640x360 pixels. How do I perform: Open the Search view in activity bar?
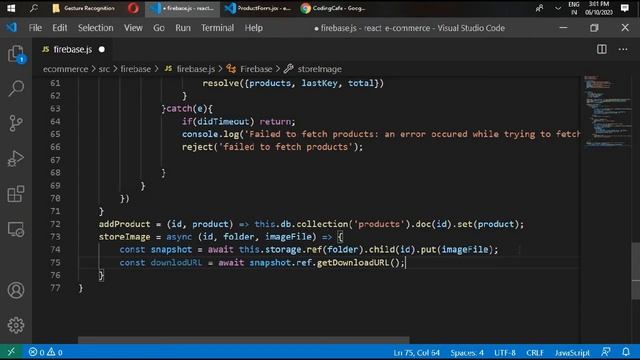[x=16, y=88]
